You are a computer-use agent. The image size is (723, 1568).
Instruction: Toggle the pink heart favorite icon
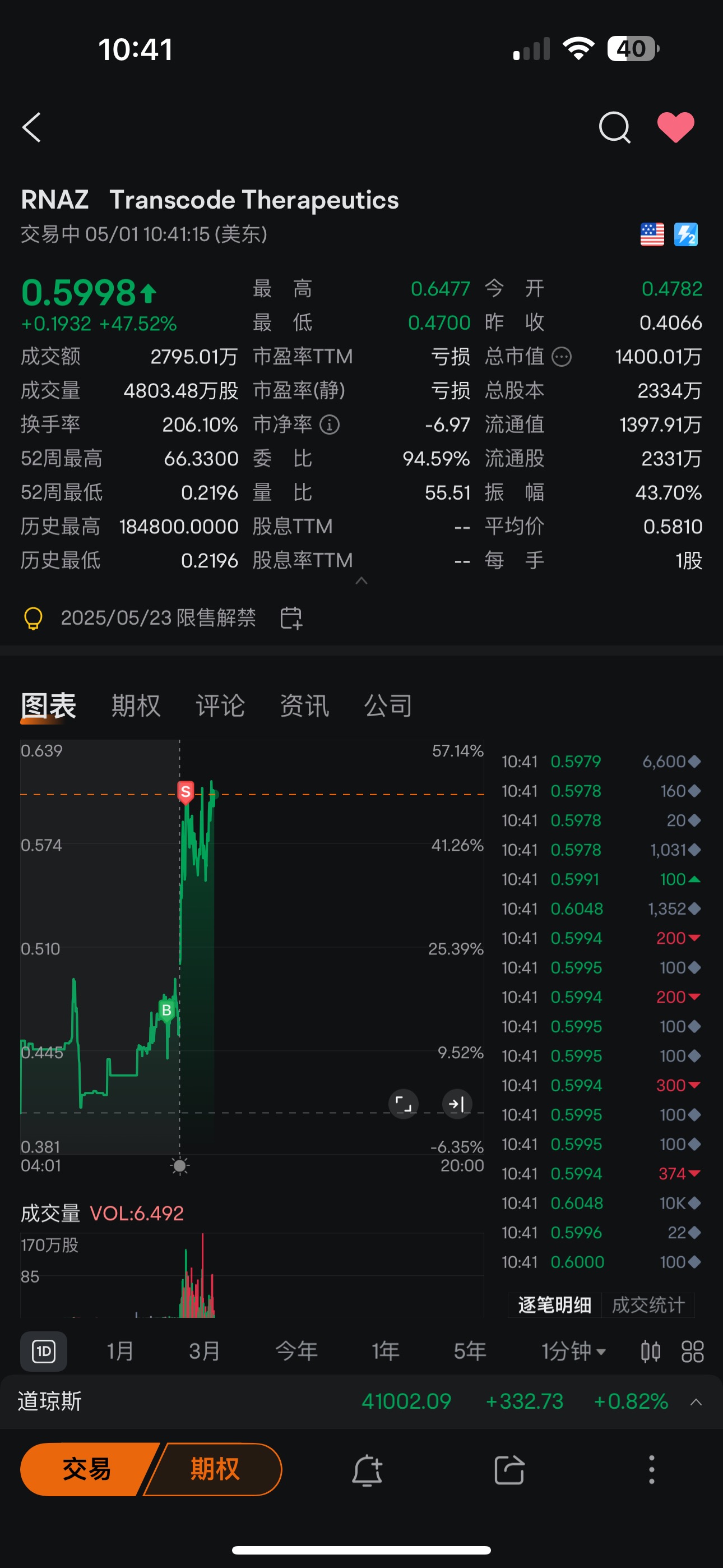pyautogui.click(x=675, y=127)
